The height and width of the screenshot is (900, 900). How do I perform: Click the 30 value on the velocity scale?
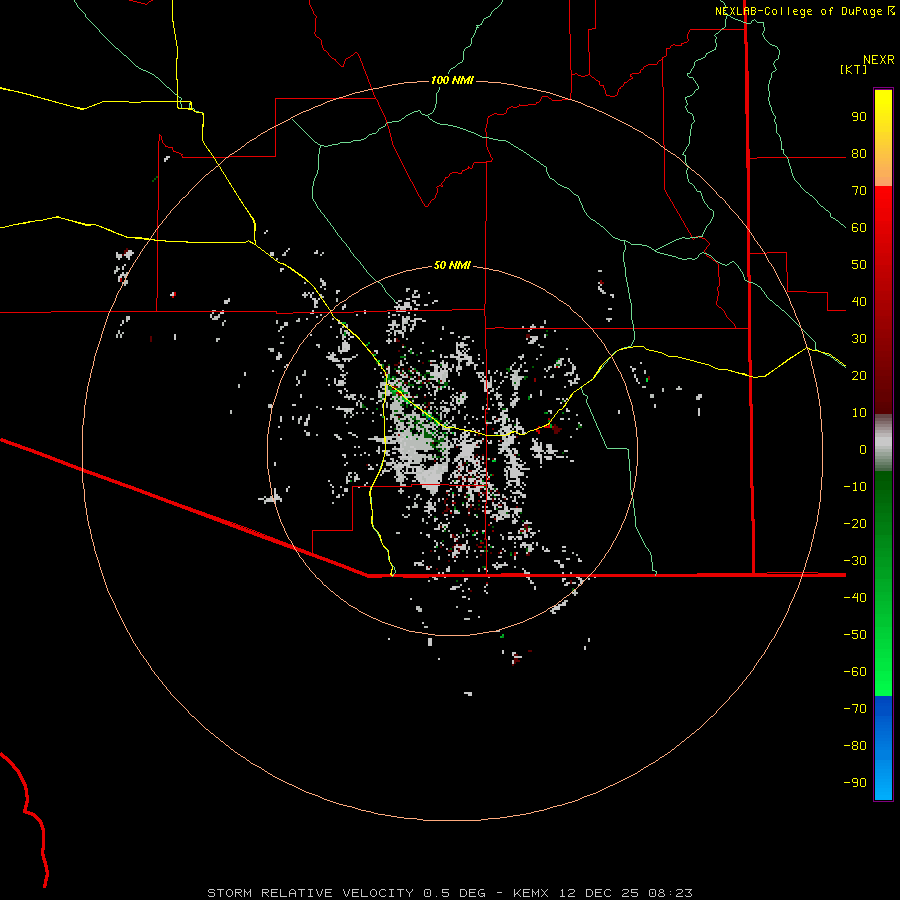[x=859, y=339]
